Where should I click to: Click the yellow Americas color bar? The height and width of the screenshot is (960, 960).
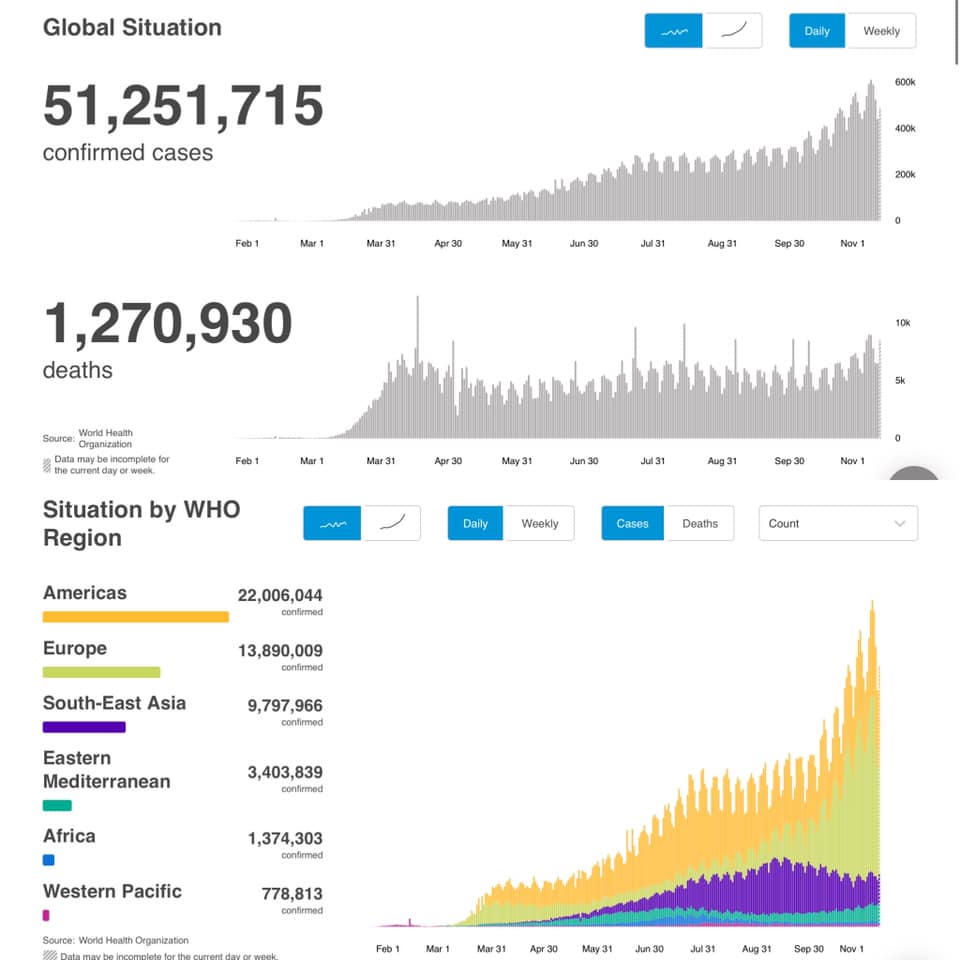point(136,617)
